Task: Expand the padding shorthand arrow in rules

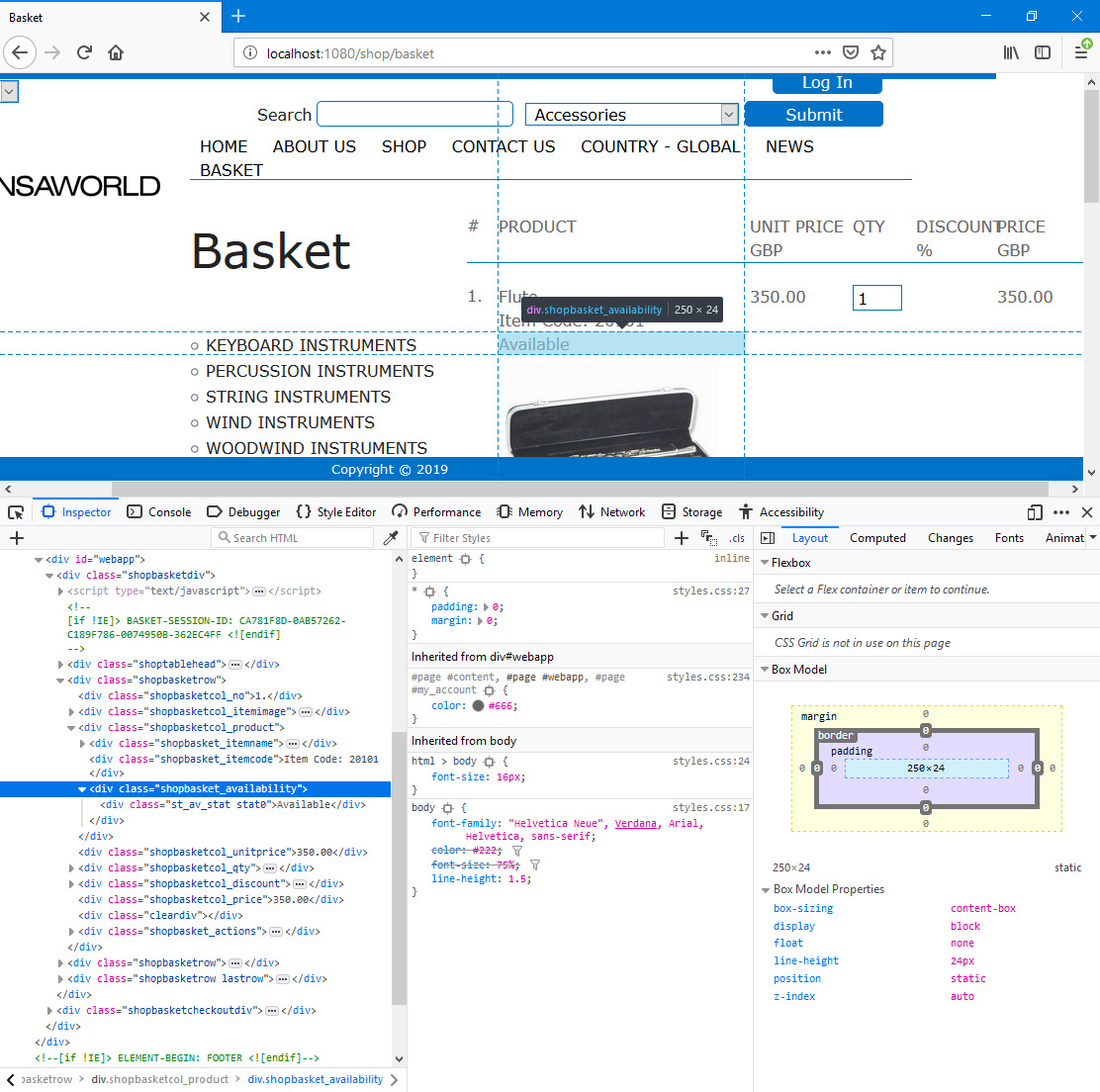Action: pyautogui.click(x=486, y=607)
